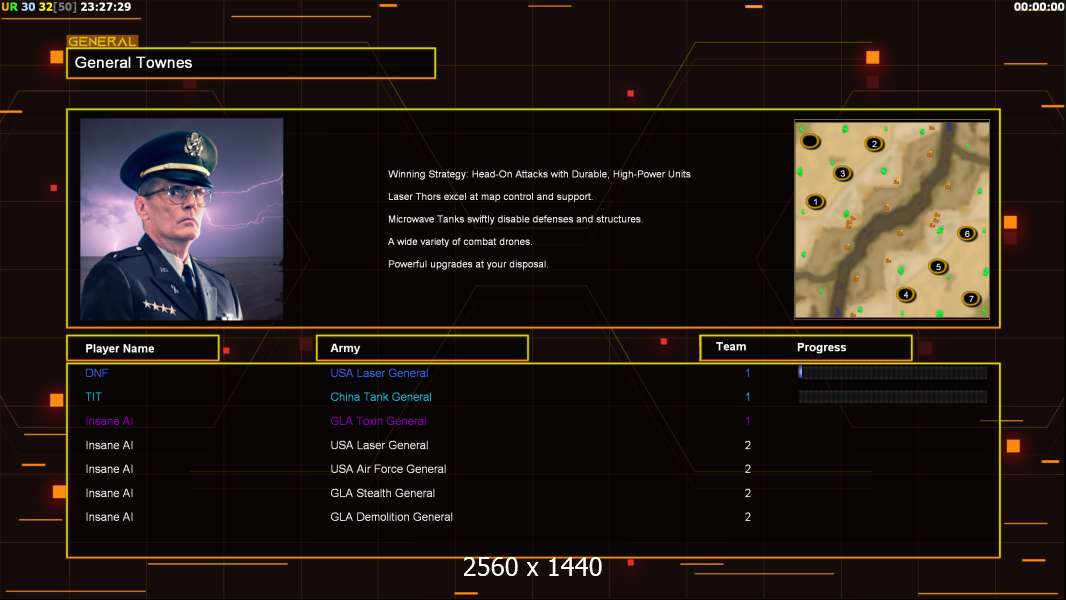Click the Team column header
This screenshot has height=600, width=1066.
click(731, 347)
